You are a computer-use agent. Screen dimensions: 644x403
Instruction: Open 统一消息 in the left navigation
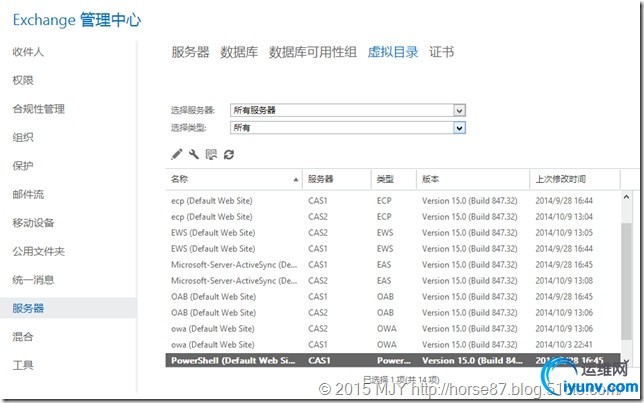33,280
